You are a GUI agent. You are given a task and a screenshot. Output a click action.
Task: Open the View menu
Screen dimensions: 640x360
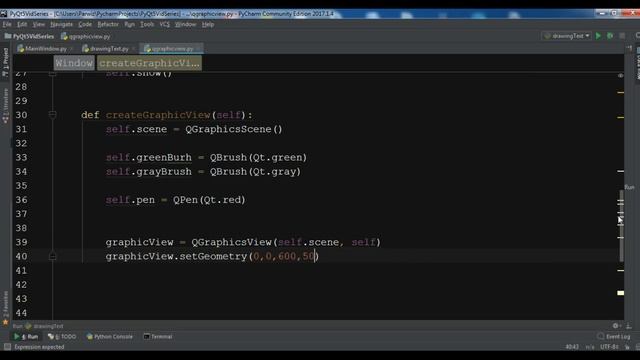(39, 24)
